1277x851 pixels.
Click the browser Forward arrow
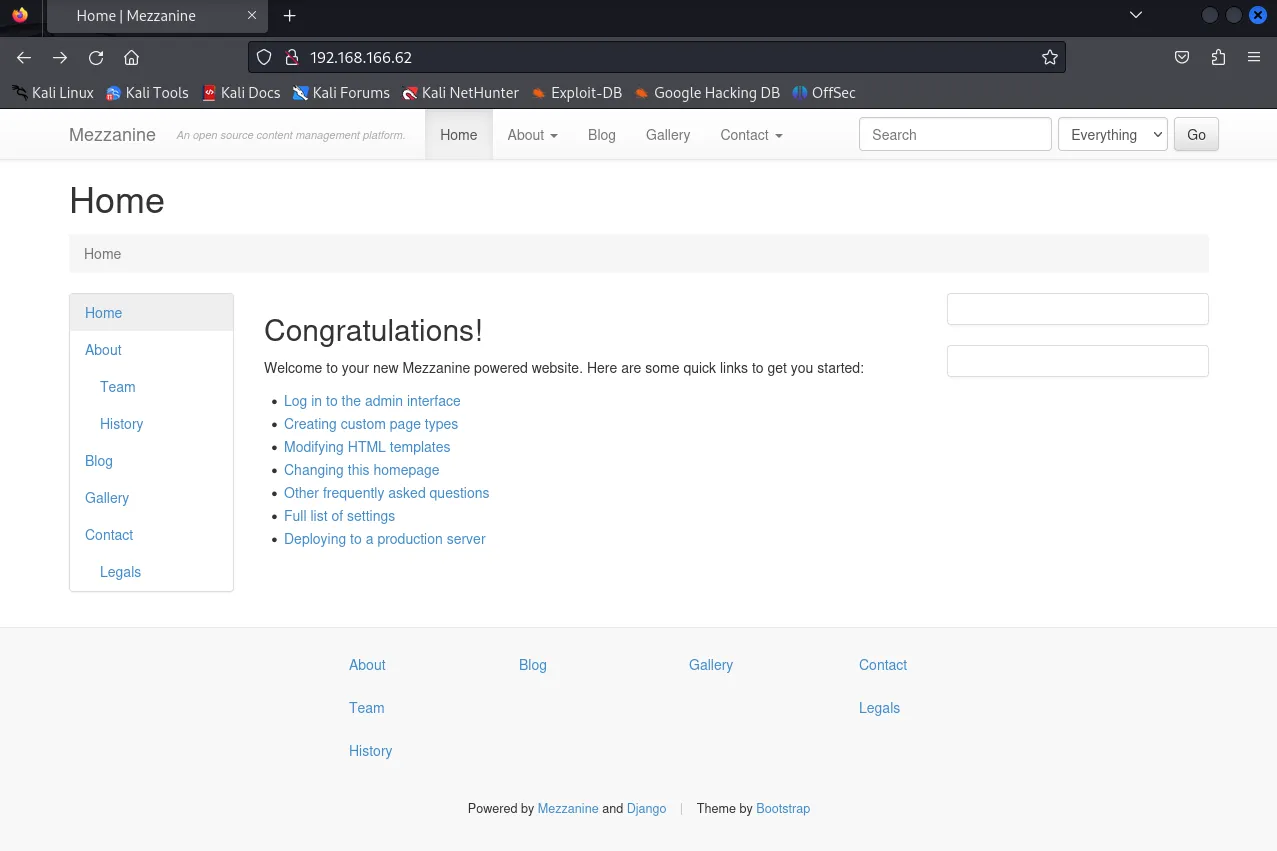(x=60, y=58)
